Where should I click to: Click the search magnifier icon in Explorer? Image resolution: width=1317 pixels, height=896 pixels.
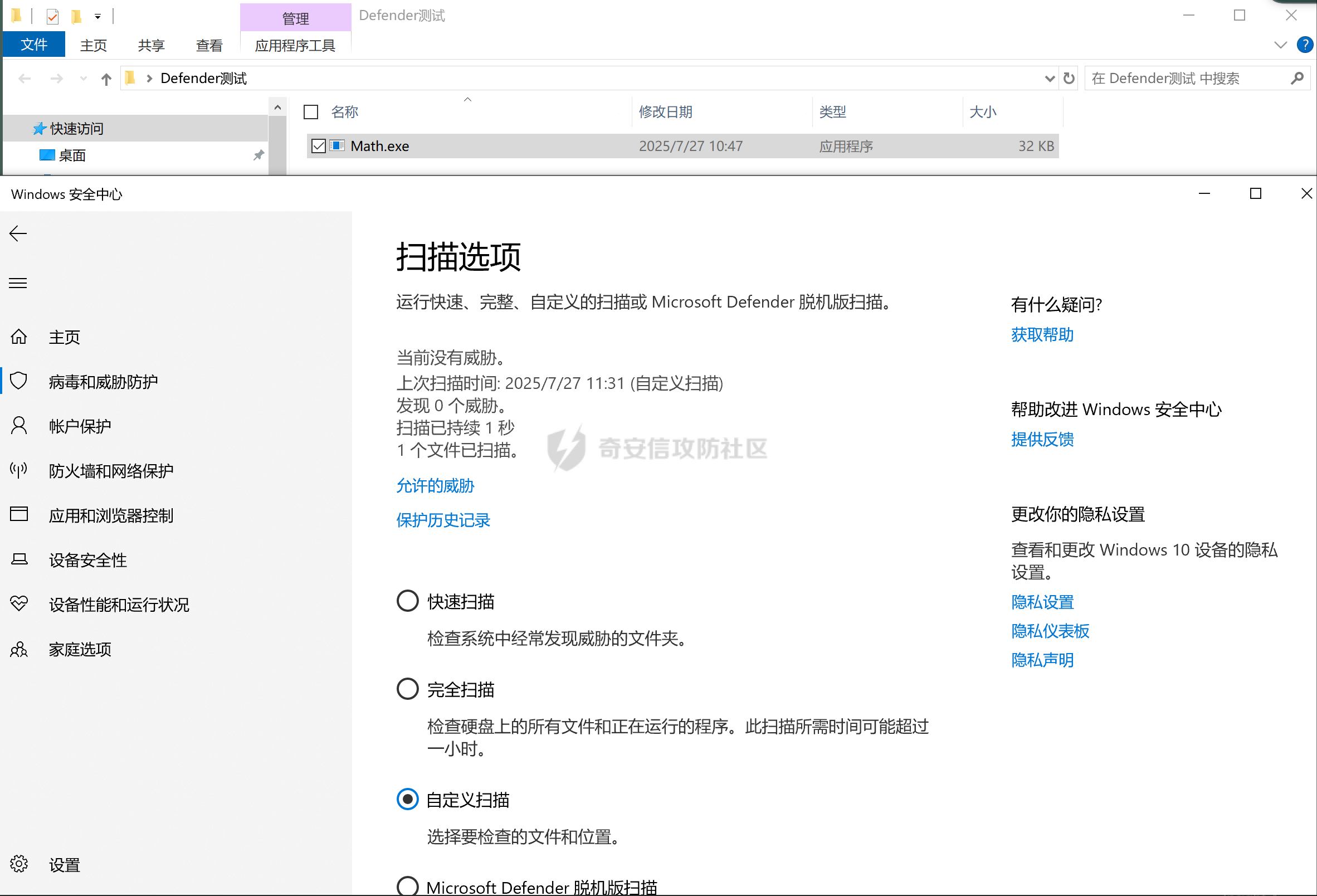click(1297, 78)
